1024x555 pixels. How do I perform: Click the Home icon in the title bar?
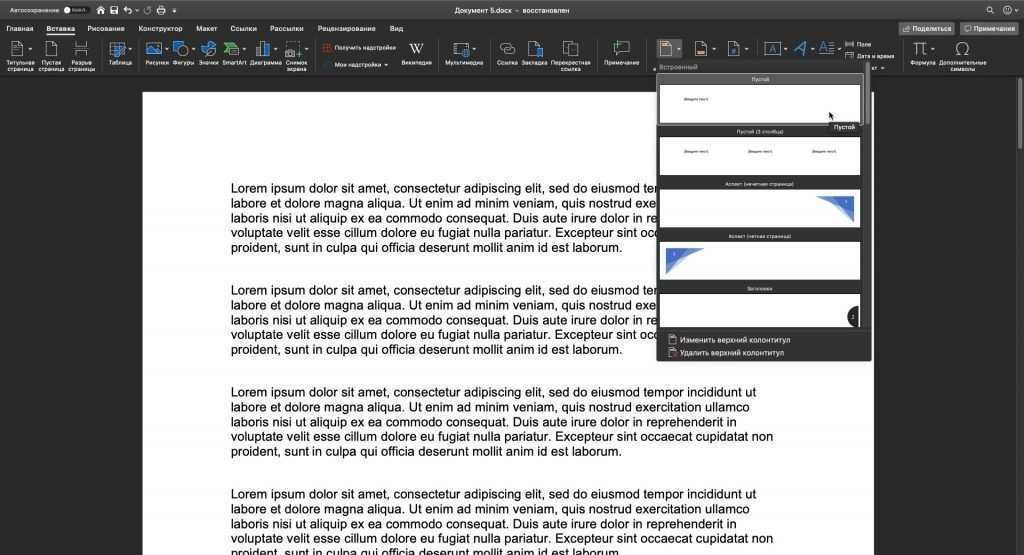[x=101, y=10]
